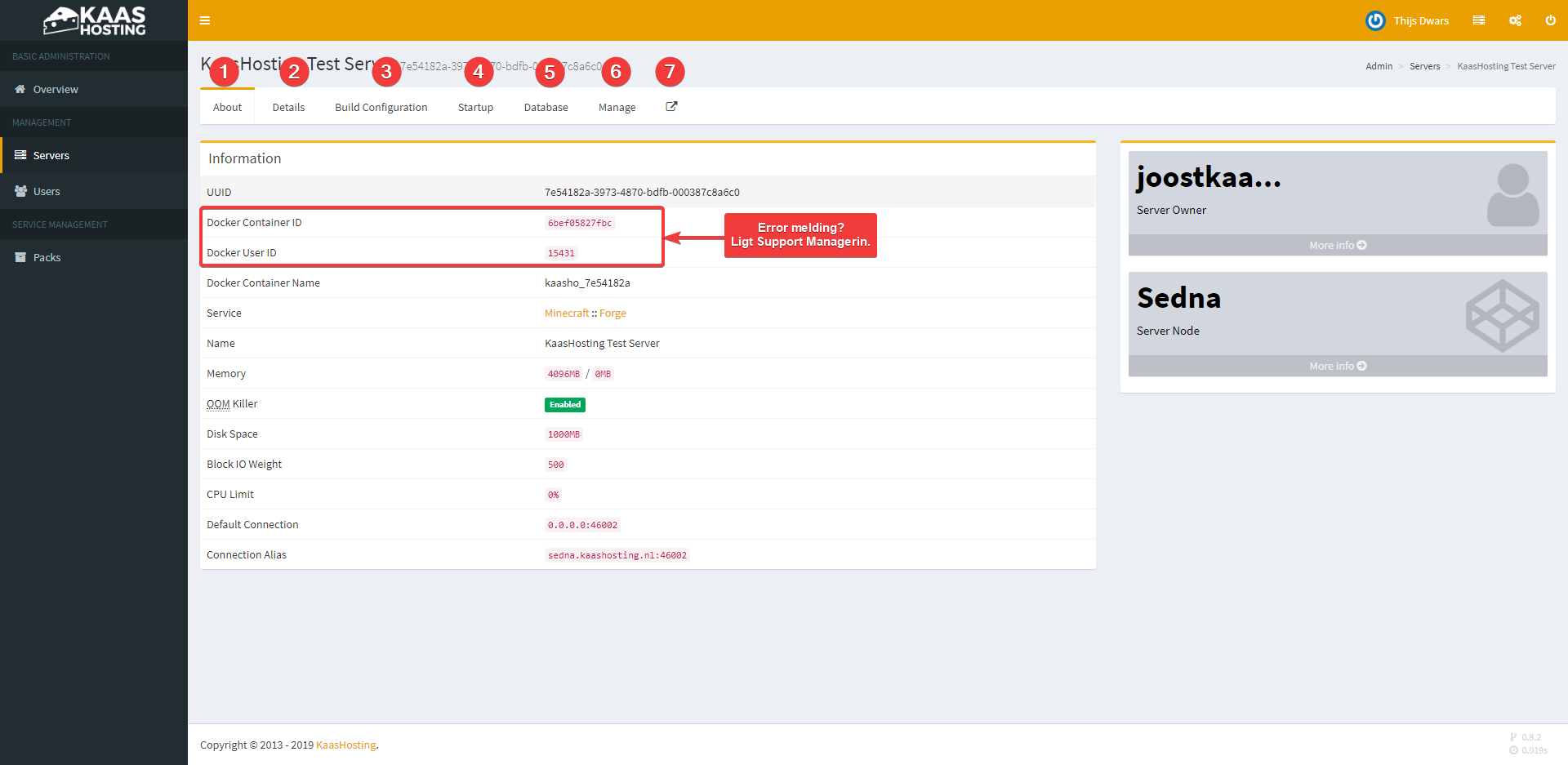Follow the Minecraft service link

[566, 314]
